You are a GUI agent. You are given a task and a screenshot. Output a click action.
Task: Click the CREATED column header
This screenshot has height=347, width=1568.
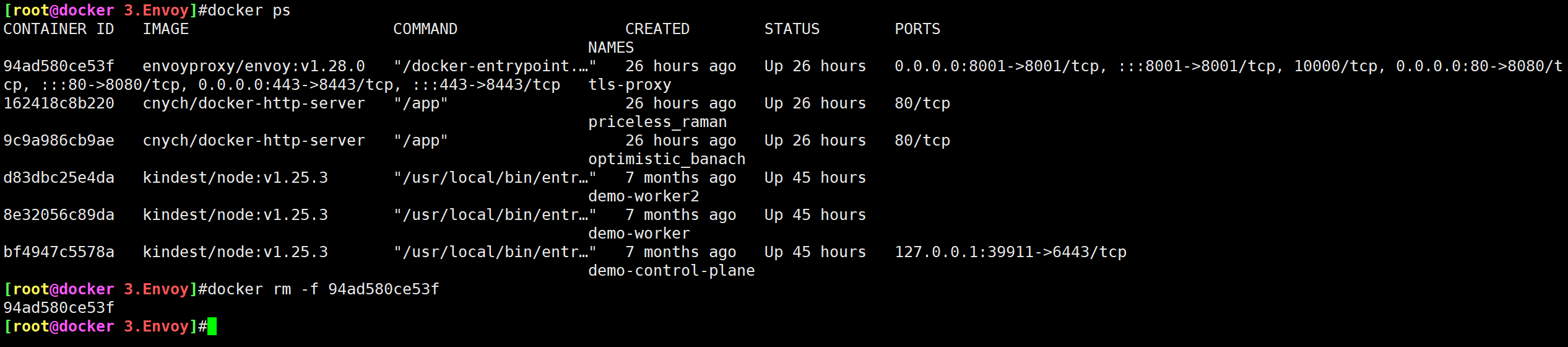pos(657,29)
